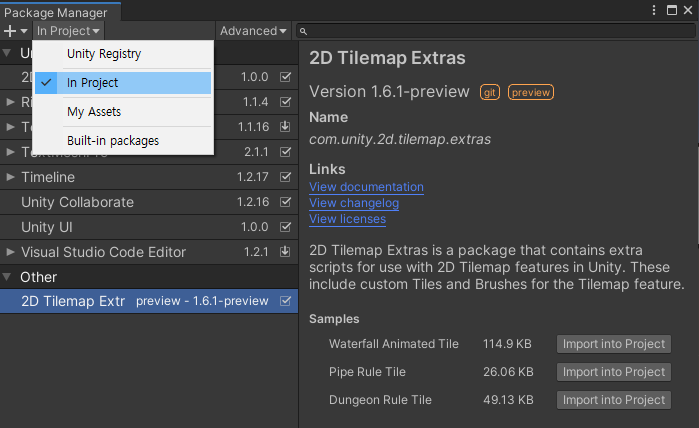
Task: Click the Dungeon Rule Tile sample name
Action: [380, 400]
